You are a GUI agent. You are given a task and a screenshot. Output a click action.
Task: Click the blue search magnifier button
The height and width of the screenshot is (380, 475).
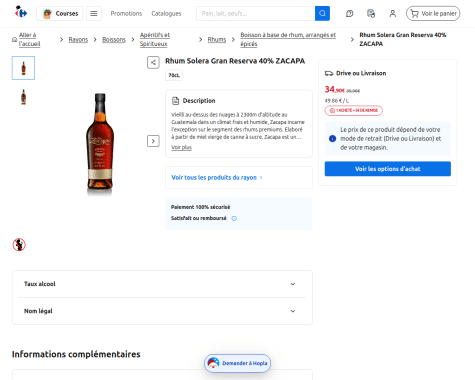tap(322, 14)
